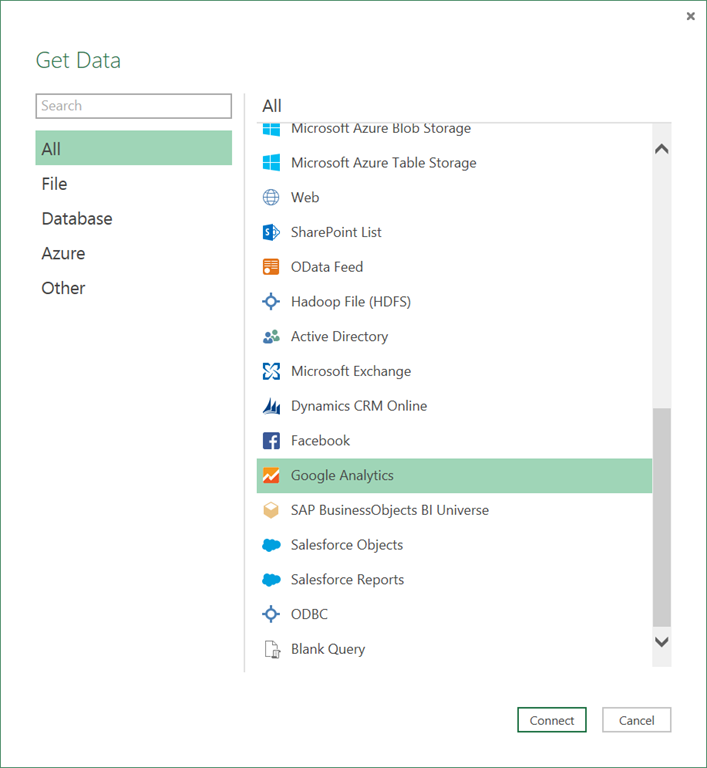This screenshot has height=768, width=707.
Task: Click the scrollbar down arrow
Action: coord(661,642)
